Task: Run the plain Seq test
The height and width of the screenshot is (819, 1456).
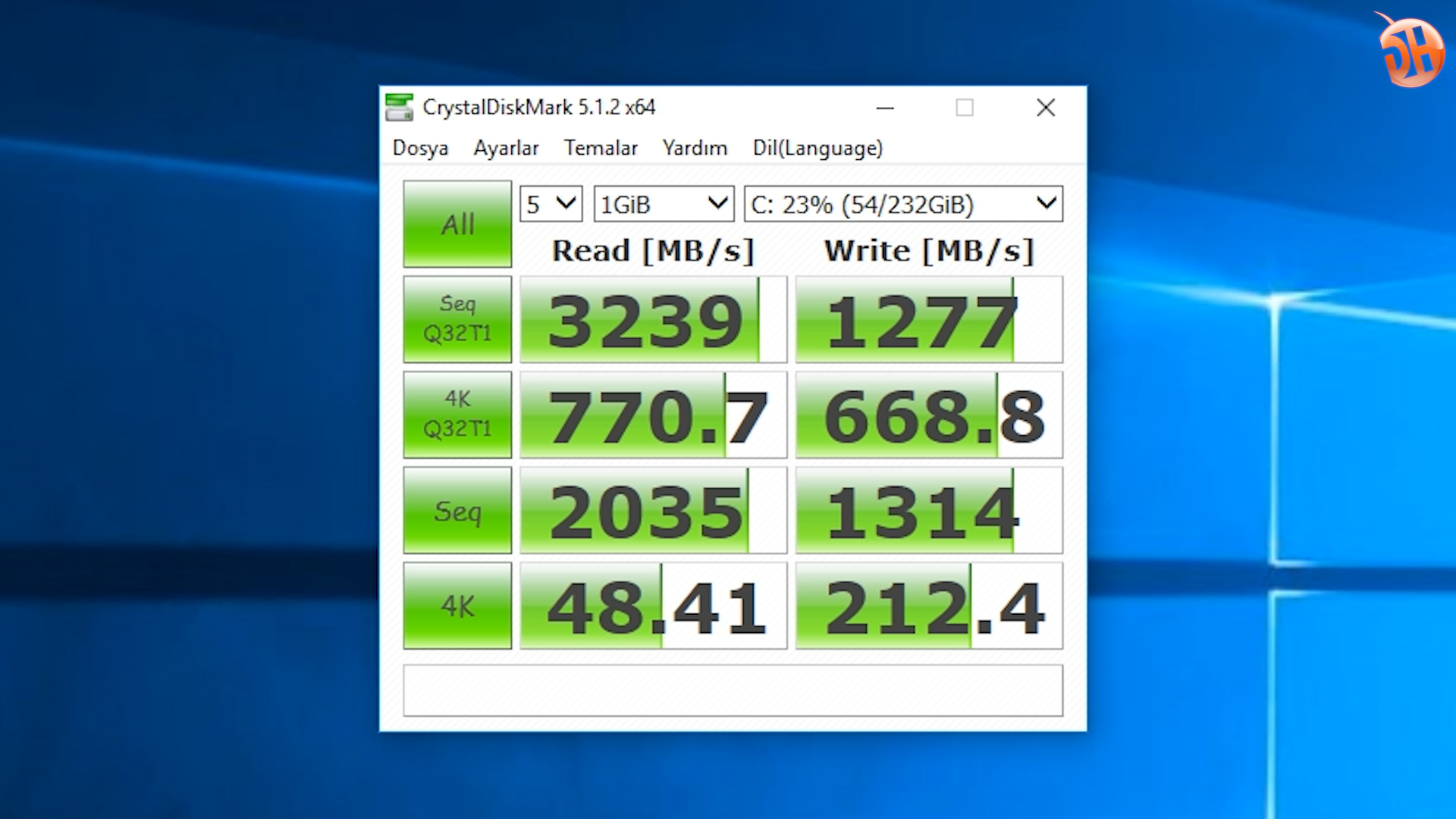Action: (457, 510)
